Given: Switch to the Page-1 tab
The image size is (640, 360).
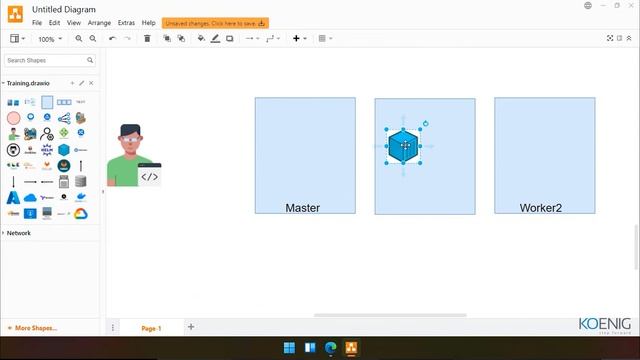Looking at the screenshot, I should [x=151, y=328].
